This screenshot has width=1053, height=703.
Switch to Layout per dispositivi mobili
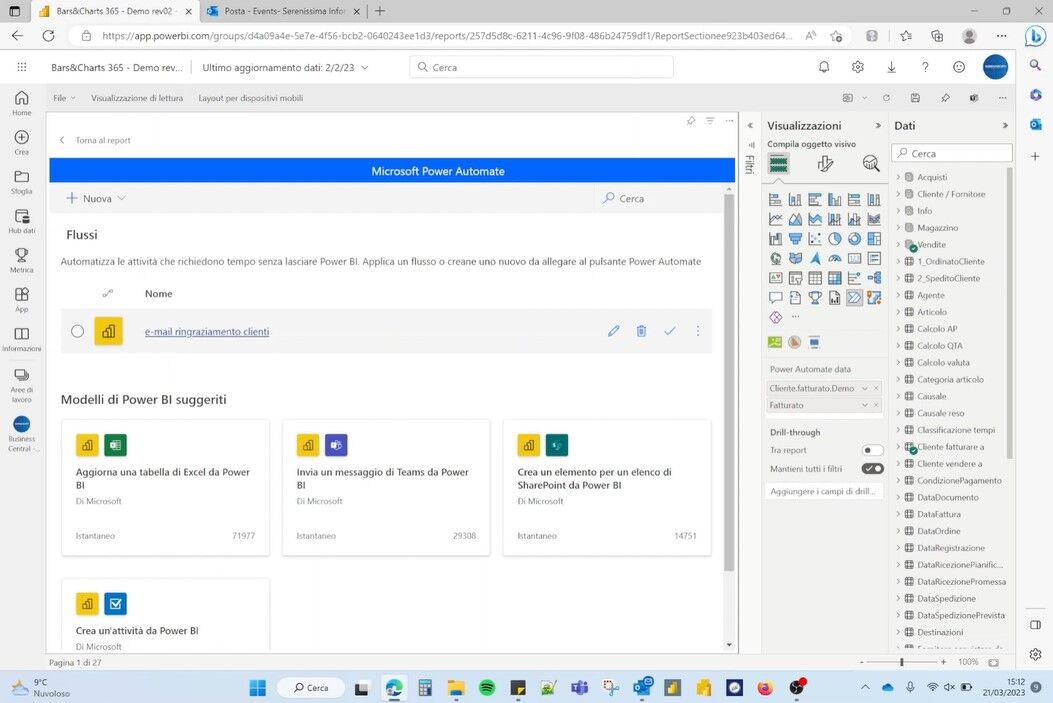point(250,98)
